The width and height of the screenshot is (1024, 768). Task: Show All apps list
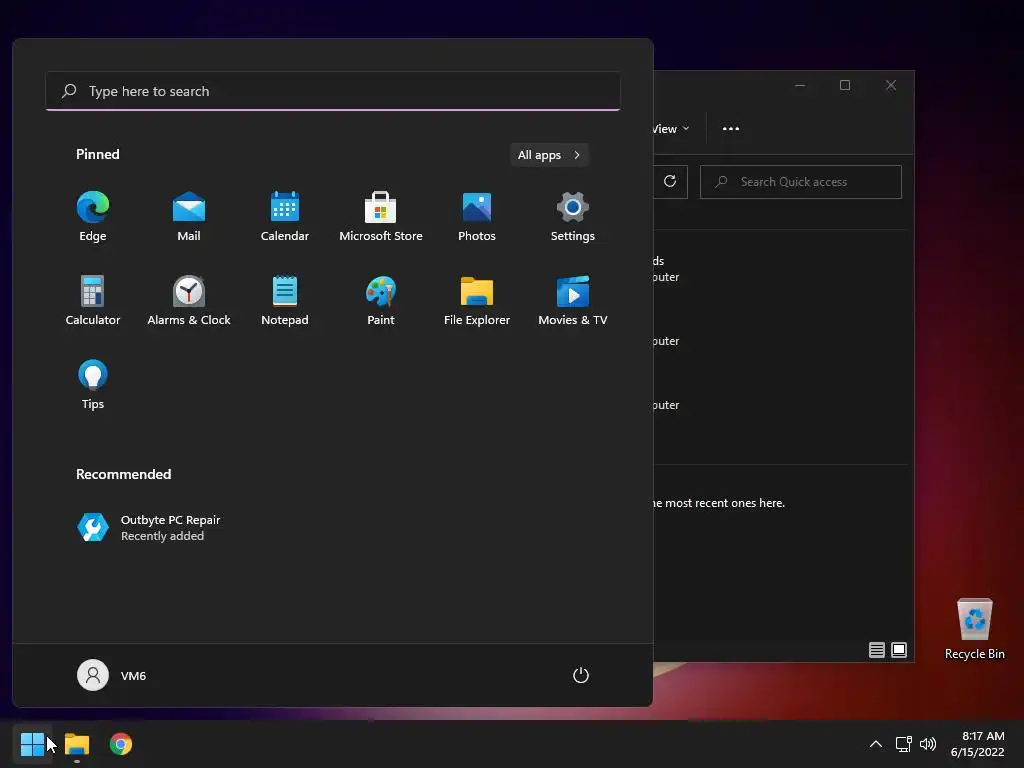(549, 155)
